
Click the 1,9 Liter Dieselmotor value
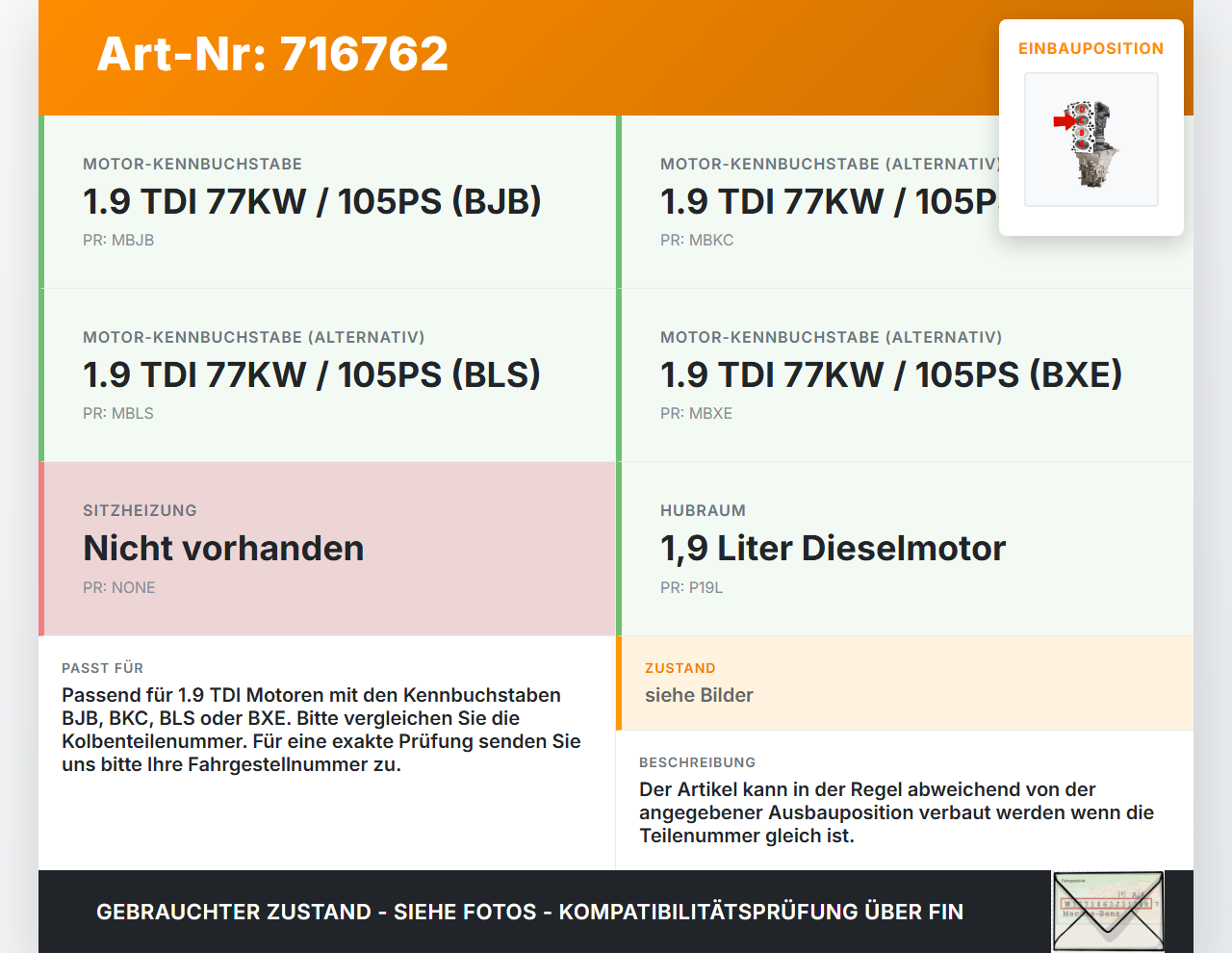tap(833, 549)
